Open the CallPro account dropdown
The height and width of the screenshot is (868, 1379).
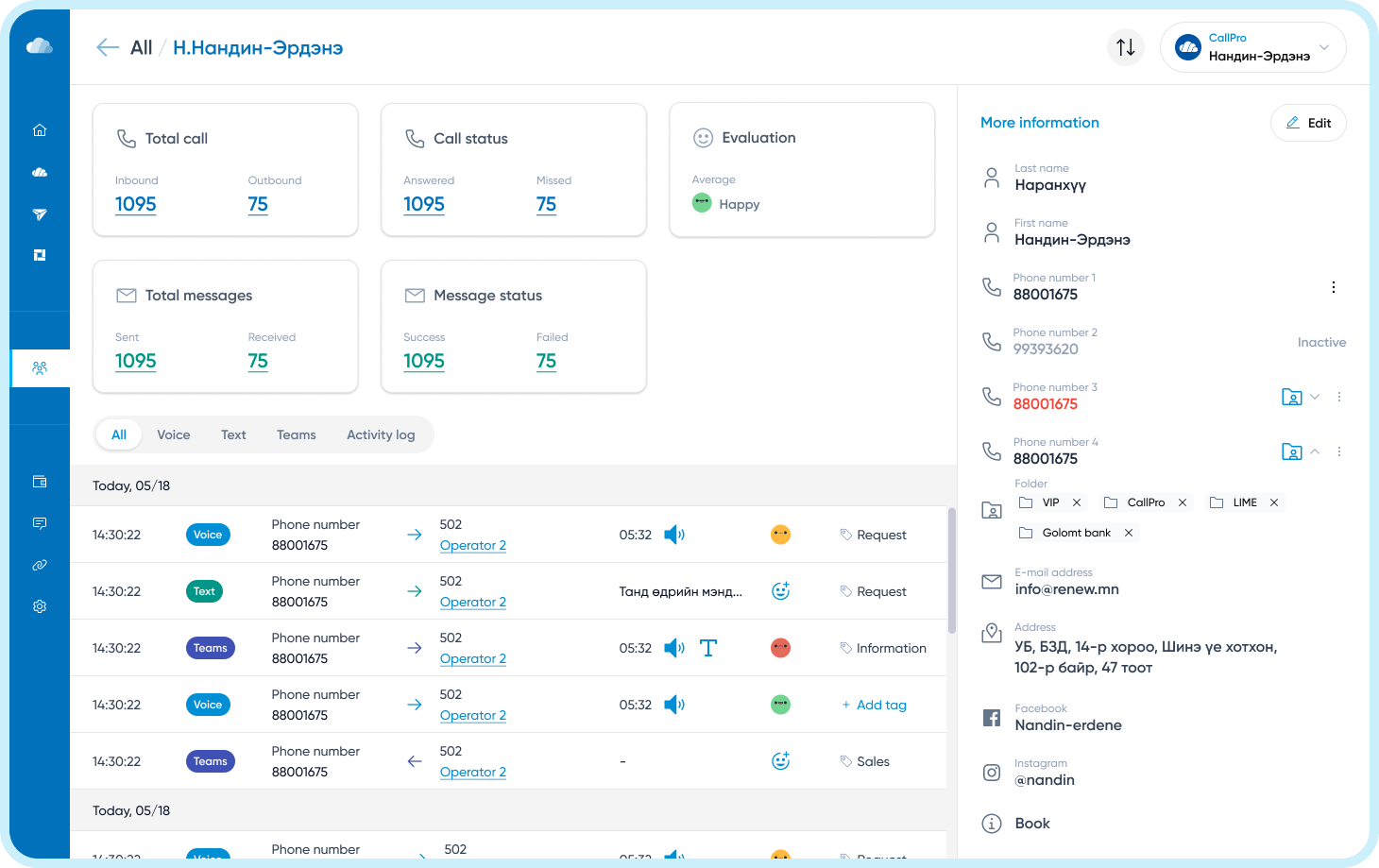[1252, 47]
